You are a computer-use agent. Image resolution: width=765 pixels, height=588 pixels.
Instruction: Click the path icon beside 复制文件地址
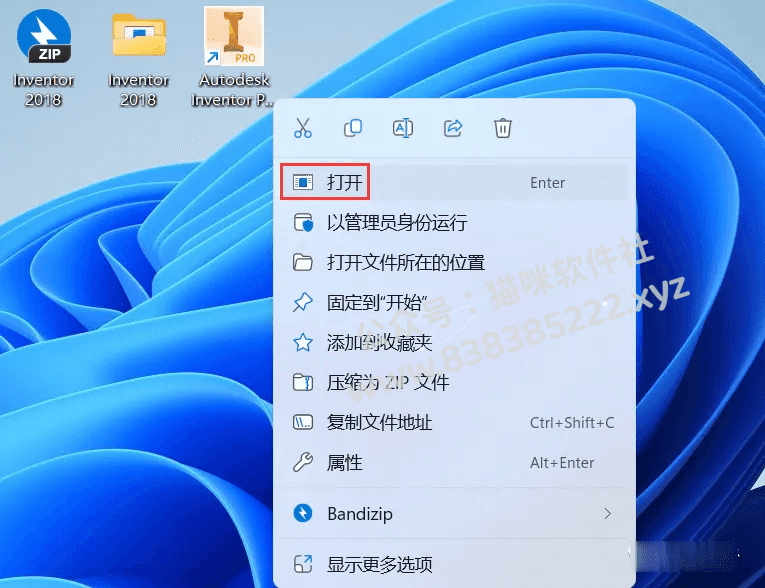point(303,423)
